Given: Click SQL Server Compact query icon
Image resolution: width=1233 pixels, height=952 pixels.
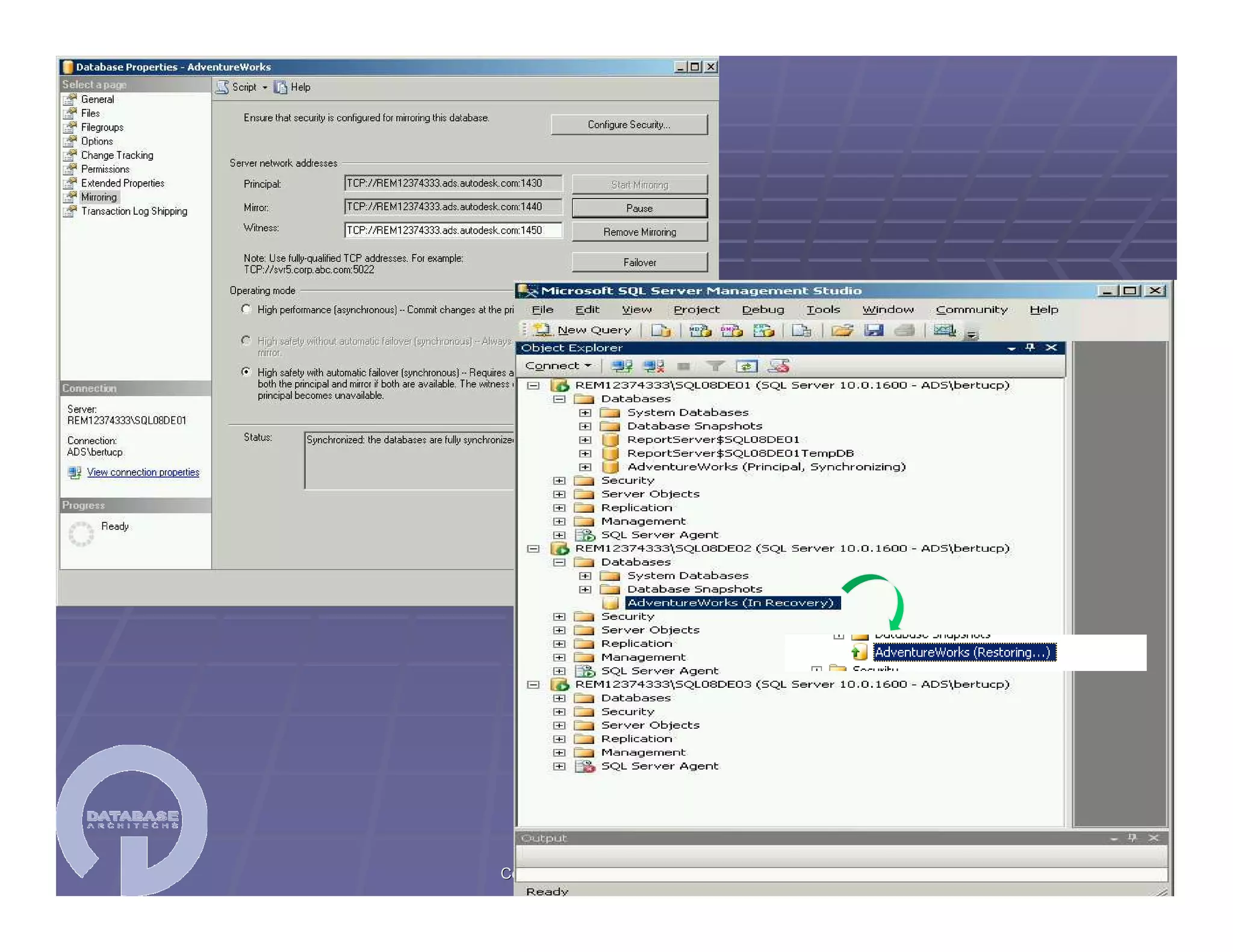Looking at the screenshot, I should (801, 330).
